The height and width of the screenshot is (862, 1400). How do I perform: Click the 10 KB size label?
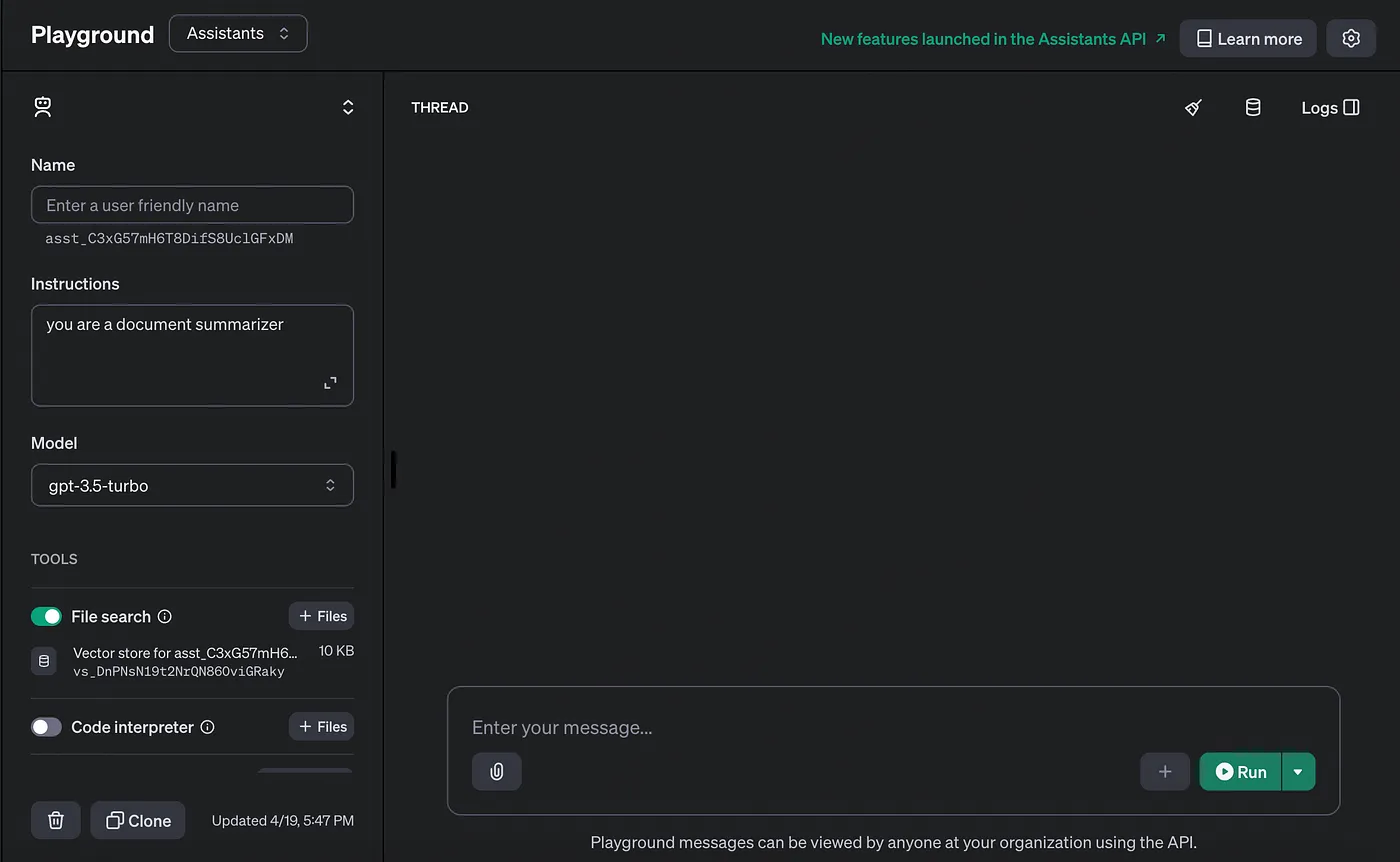pos(336,651)
